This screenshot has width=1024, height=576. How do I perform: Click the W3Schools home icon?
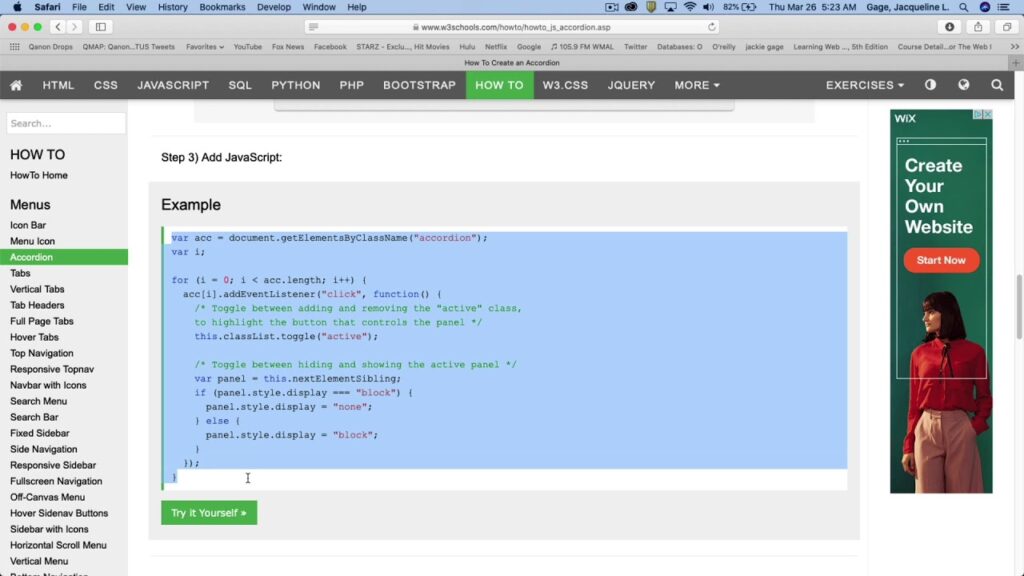coord(16,85)
